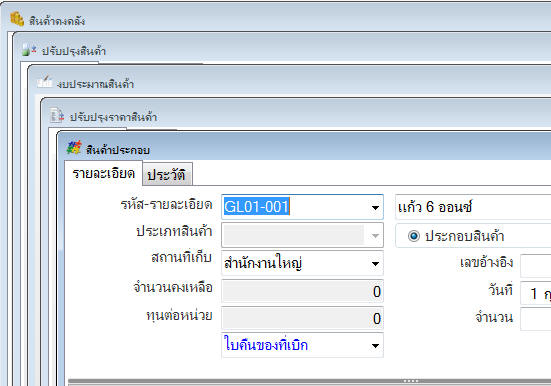Switch to the ประวัติ tab
Viewport: 551px width, 386px height.
click(x=167, y=174)
